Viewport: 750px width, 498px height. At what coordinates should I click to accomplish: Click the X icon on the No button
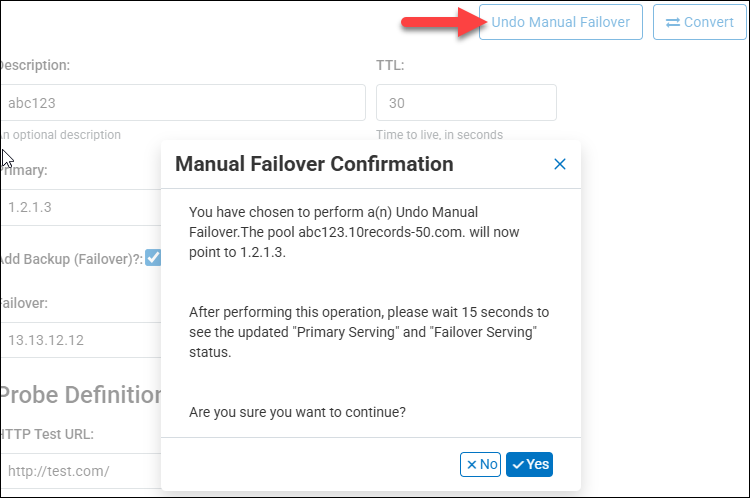(x=469, y=464)
